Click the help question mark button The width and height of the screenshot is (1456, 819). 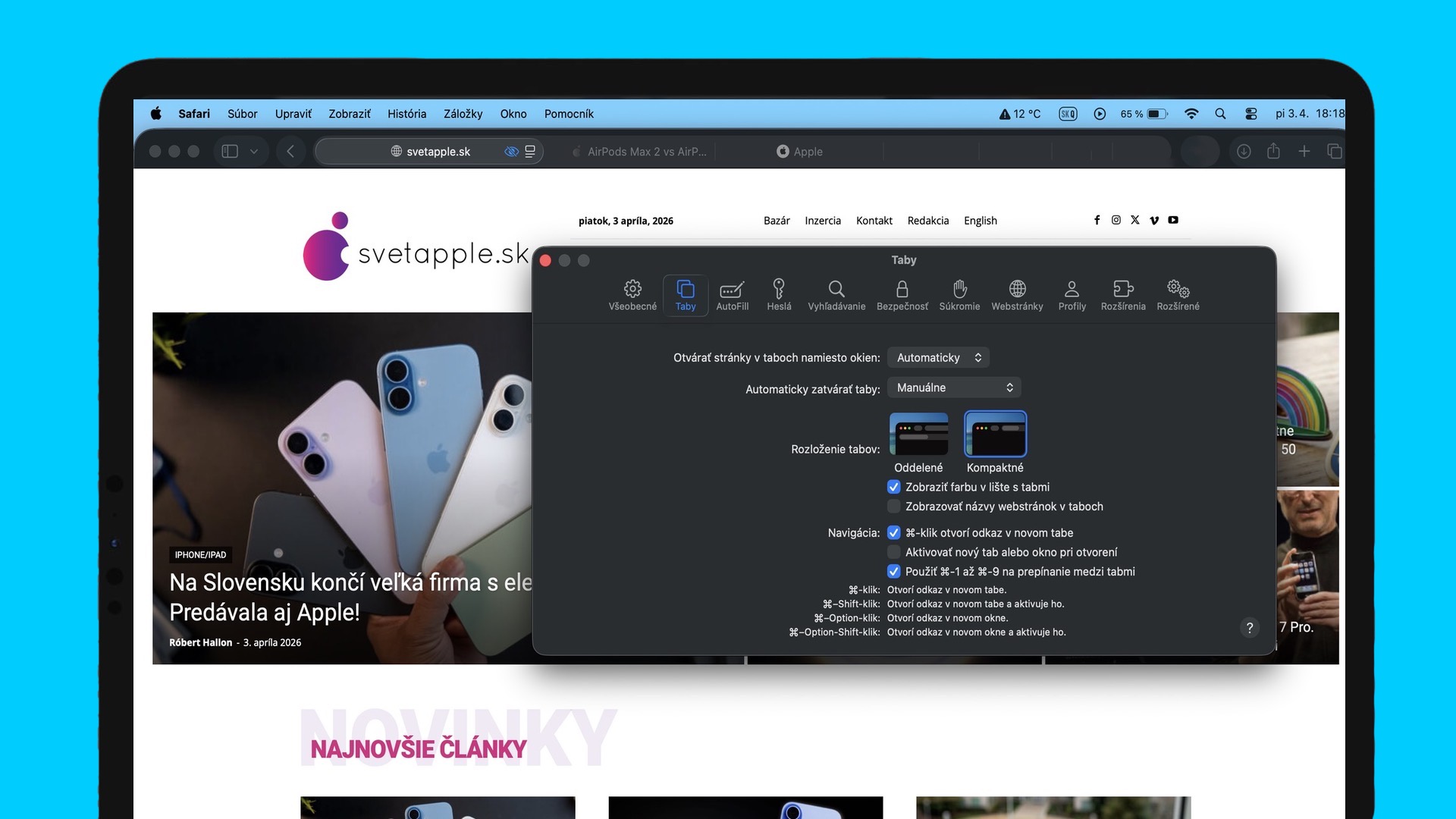pos(1250,628)
